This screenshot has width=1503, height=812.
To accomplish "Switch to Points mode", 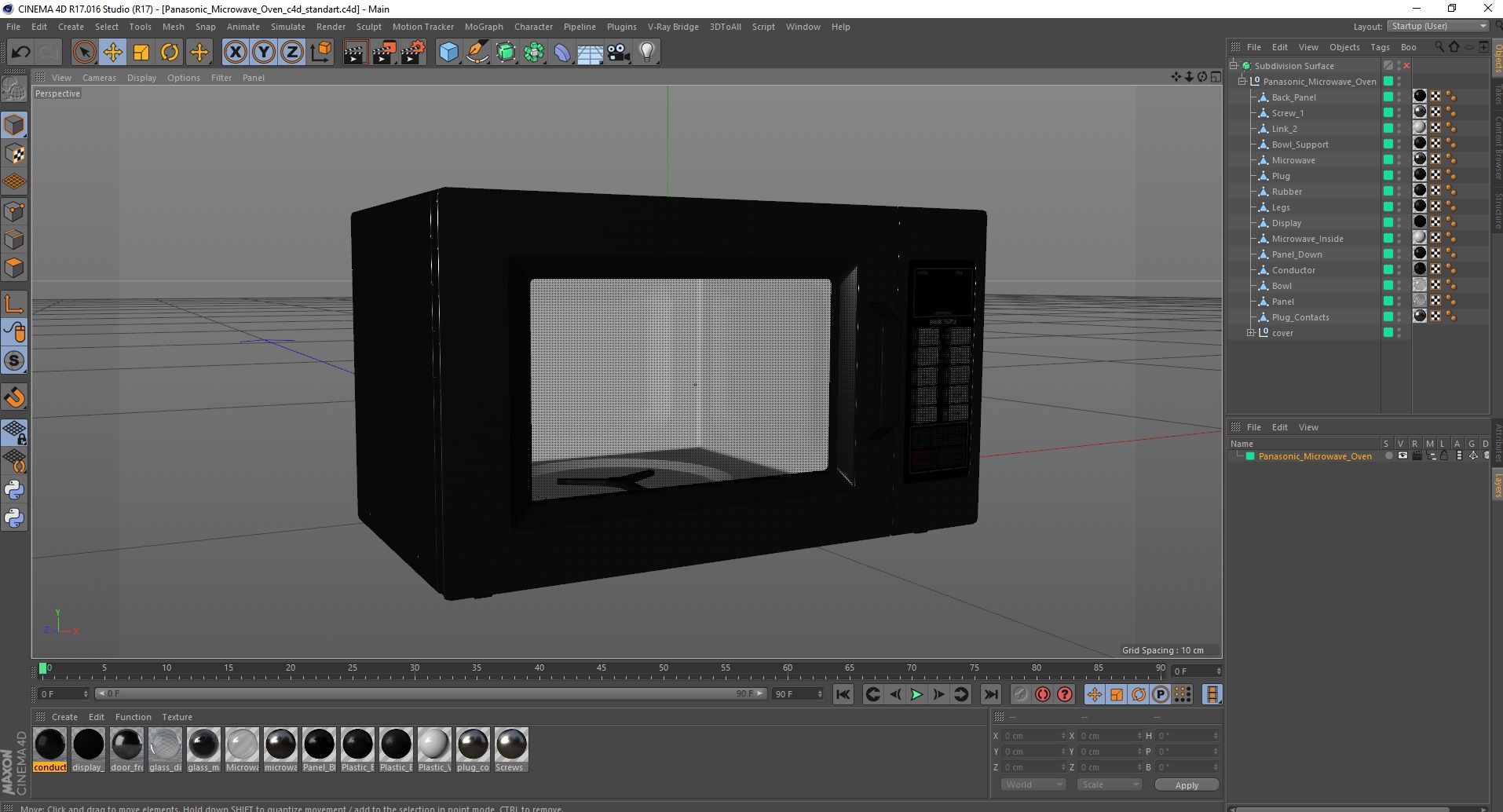I will (14, 211).
